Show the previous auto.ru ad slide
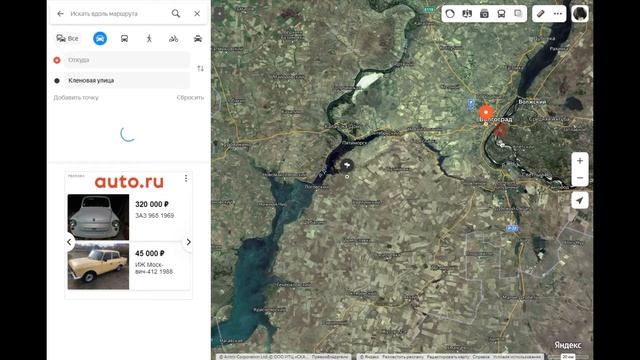This screenshot has height=360, width=640. [x=69, y=242]
